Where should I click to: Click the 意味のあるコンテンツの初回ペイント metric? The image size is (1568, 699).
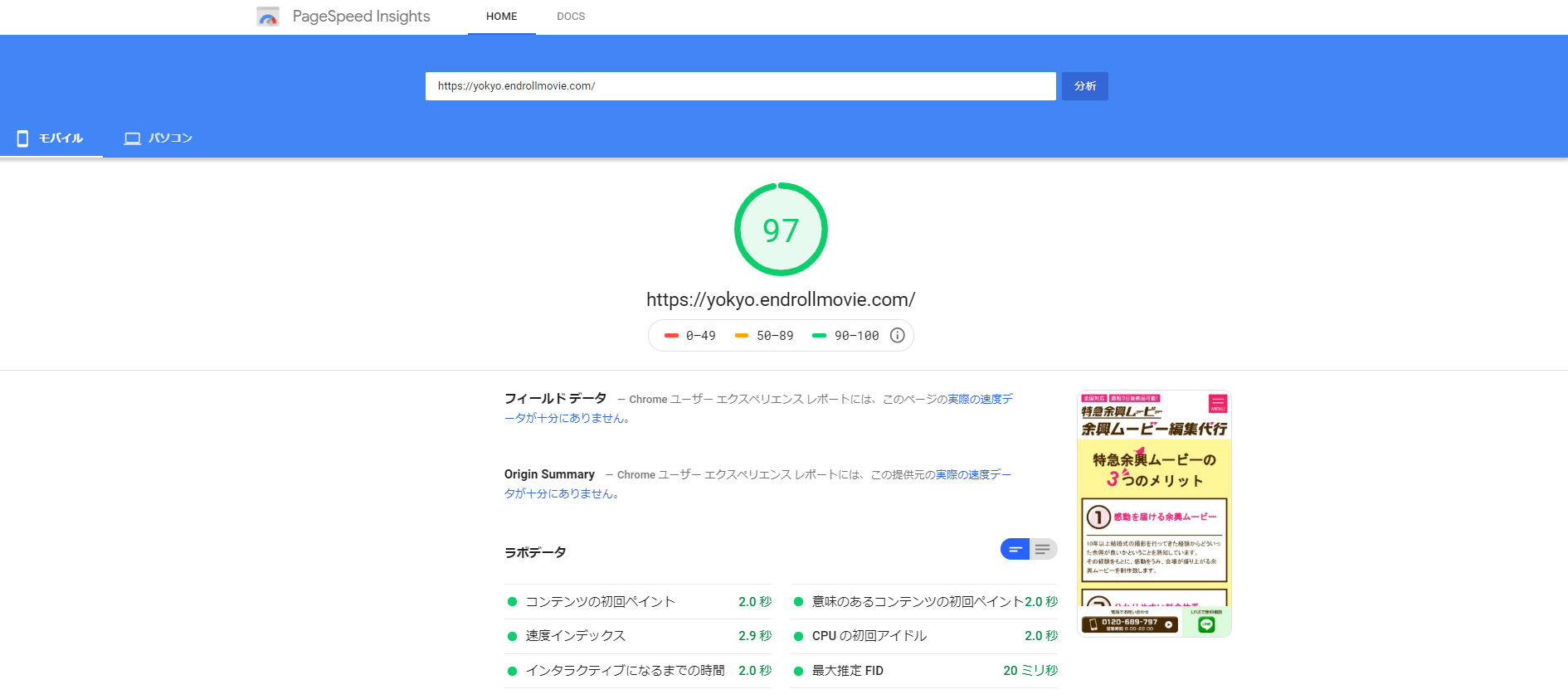coord(924,602)
